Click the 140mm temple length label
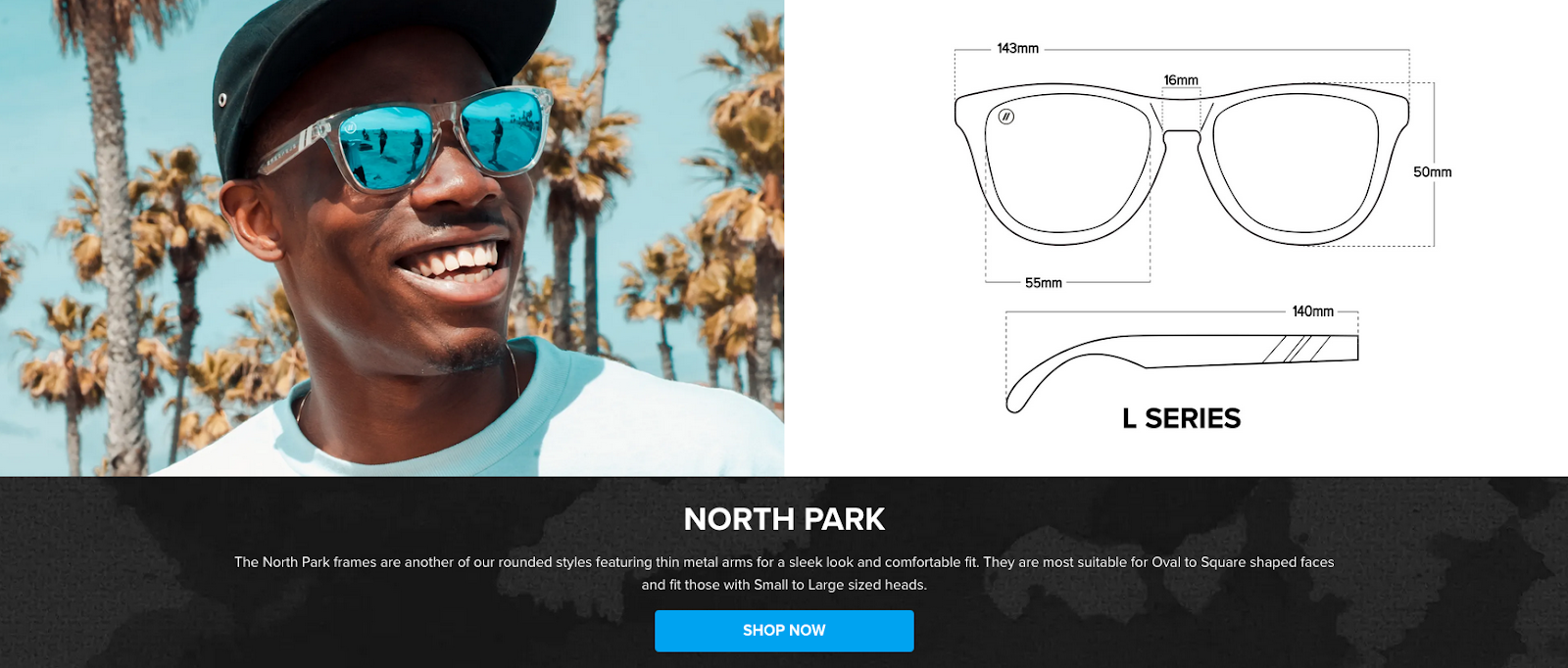Image resolution: width=1568 pixels, height=668 pixels. pyautogui.click(x=1312, y=311)
